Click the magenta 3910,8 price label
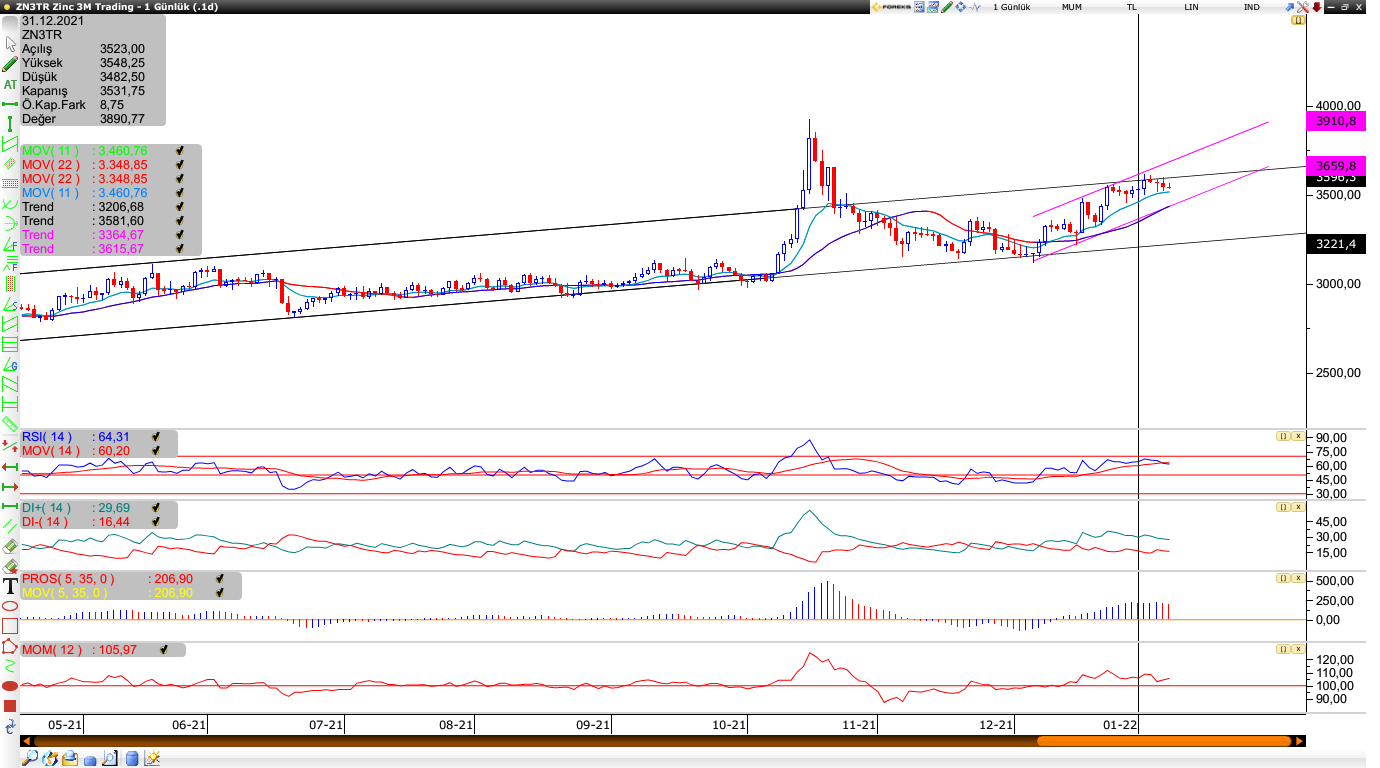1380x768 pixels. pyautogui.click(x=1336, y=121)
